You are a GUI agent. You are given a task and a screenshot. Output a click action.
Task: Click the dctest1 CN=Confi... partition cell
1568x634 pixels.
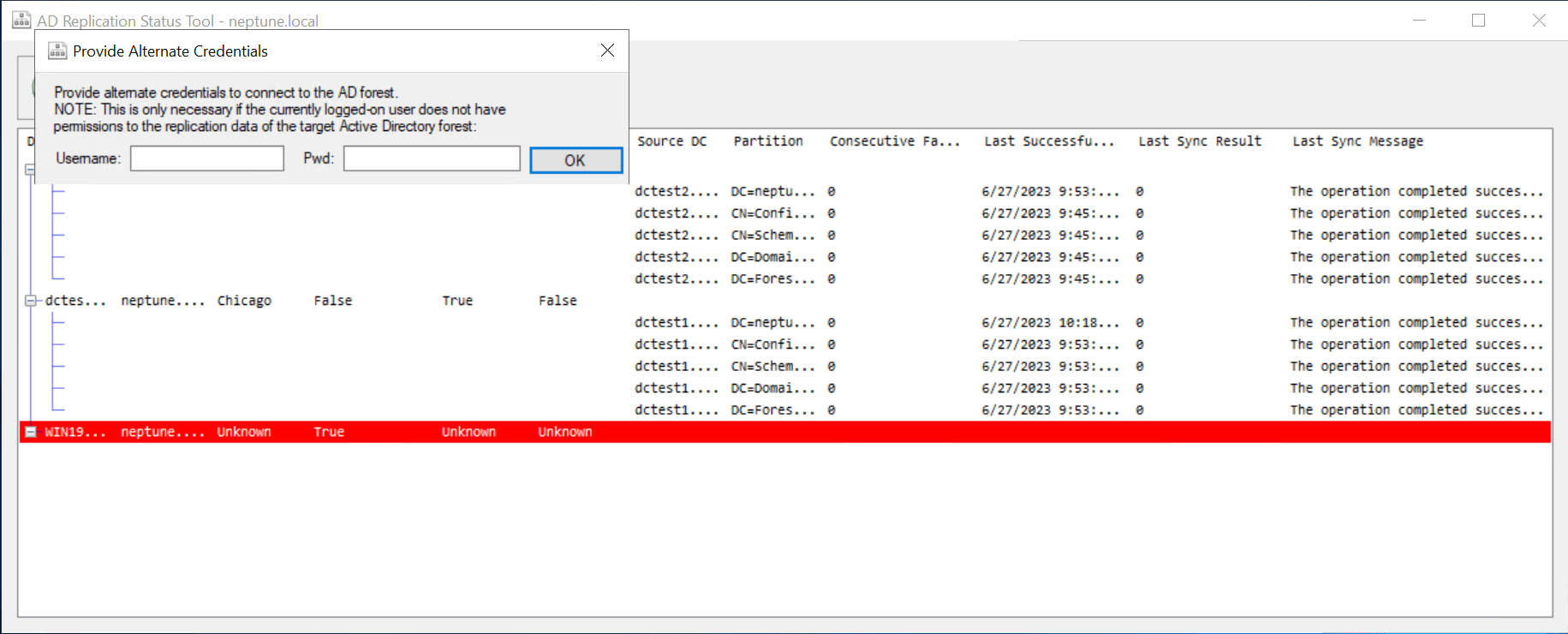[772, 344]
